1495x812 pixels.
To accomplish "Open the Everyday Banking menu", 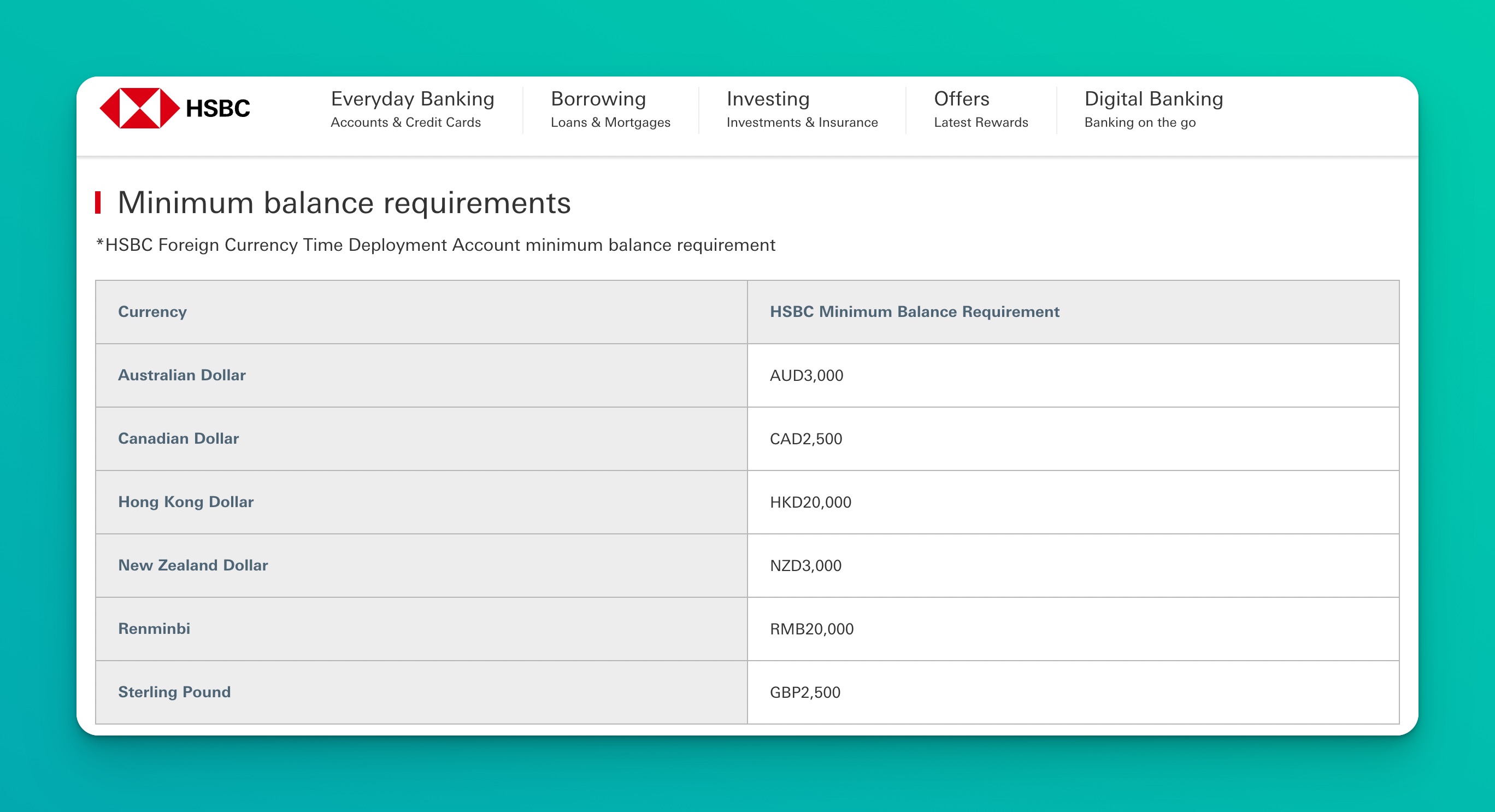I will 412,99.
